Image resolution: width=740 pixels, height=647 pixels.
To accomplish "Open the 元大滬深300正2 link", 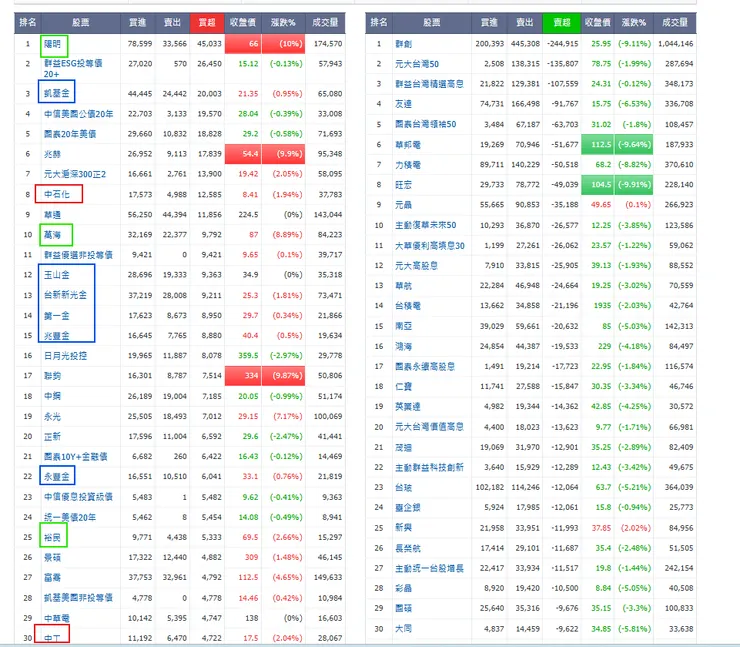I will coord(75,174).
